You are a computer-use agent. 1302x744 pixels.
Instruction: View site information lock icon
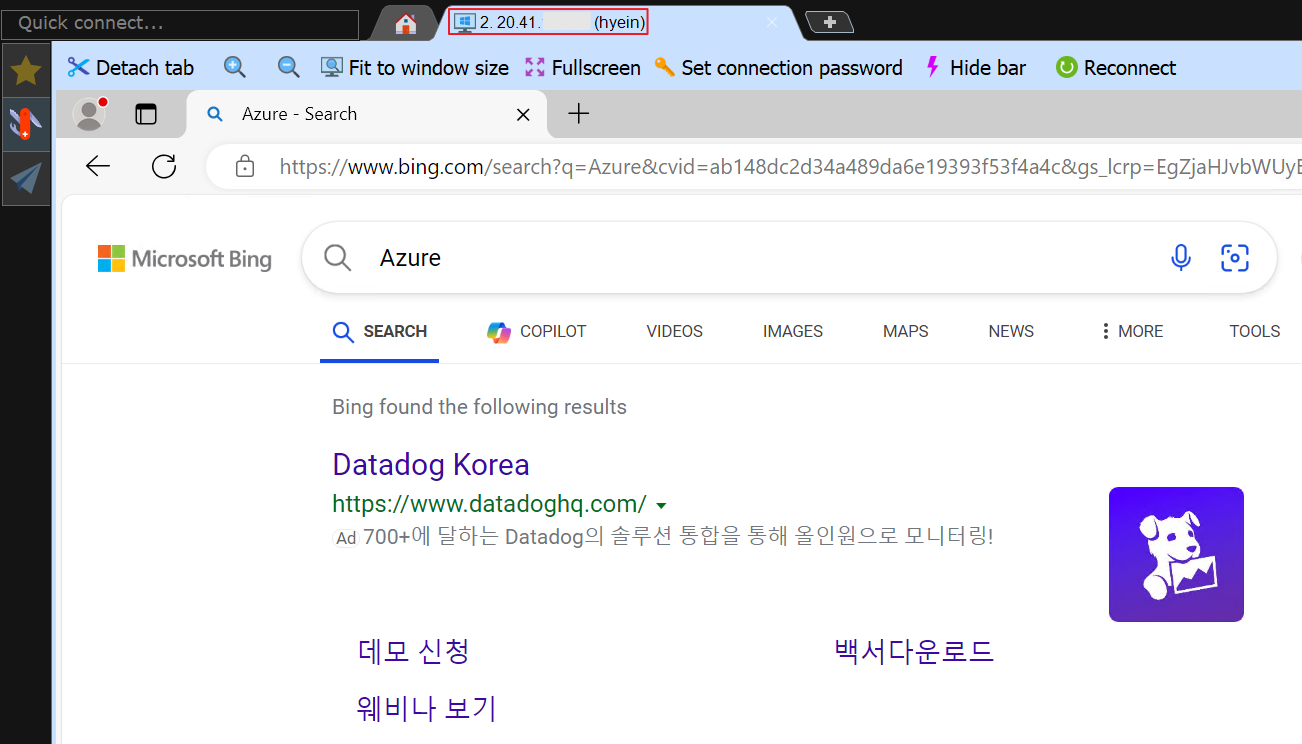pyautogui.click(x=245, y=167)
